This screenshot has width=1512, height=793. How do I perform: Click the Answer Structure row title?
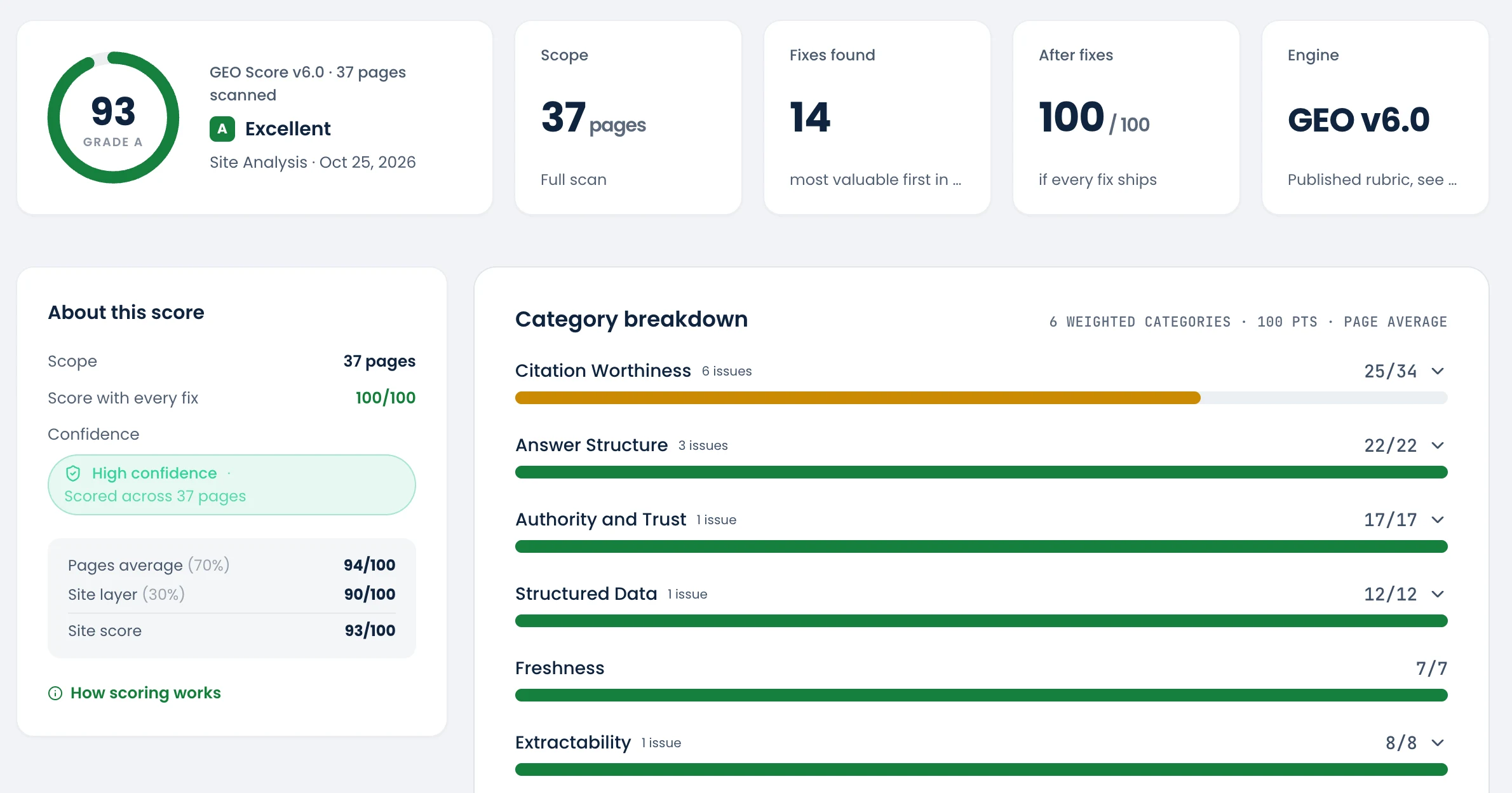pos(591,445)
